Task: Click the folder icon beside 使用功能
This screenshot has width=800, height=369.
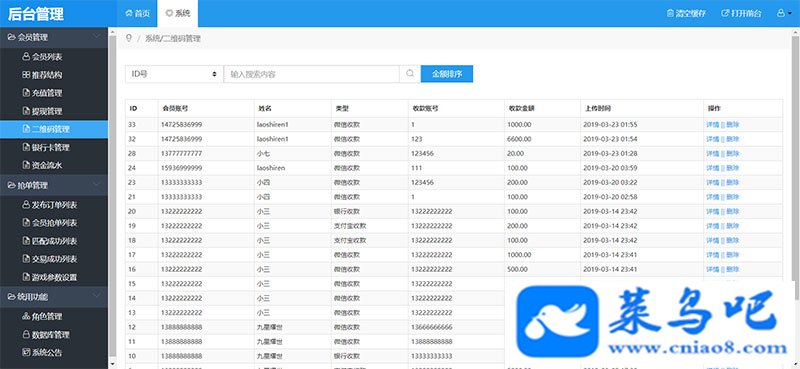Action: click(11, 297)
